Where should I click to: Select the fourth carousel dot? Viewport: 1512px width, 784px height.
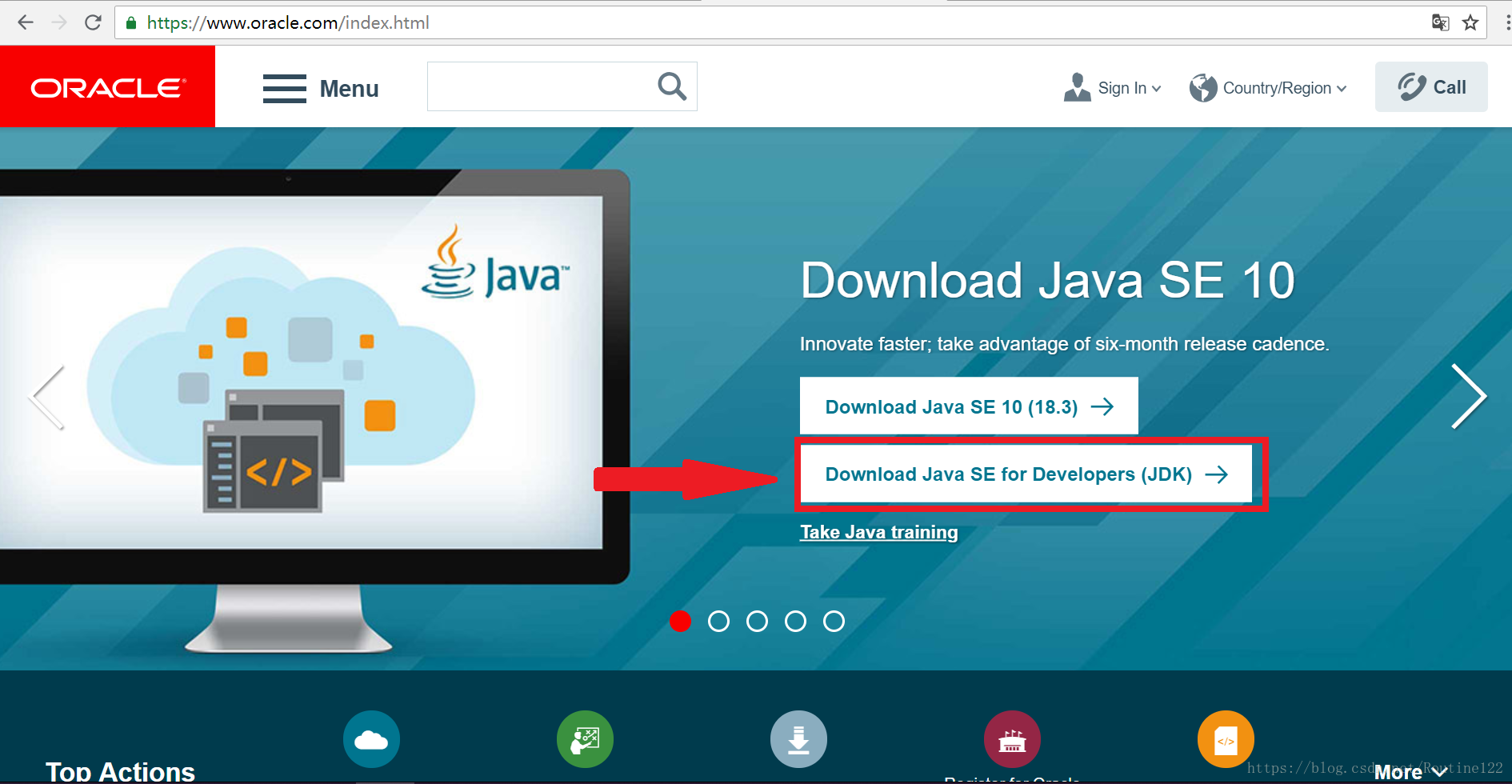coord(795,621)
